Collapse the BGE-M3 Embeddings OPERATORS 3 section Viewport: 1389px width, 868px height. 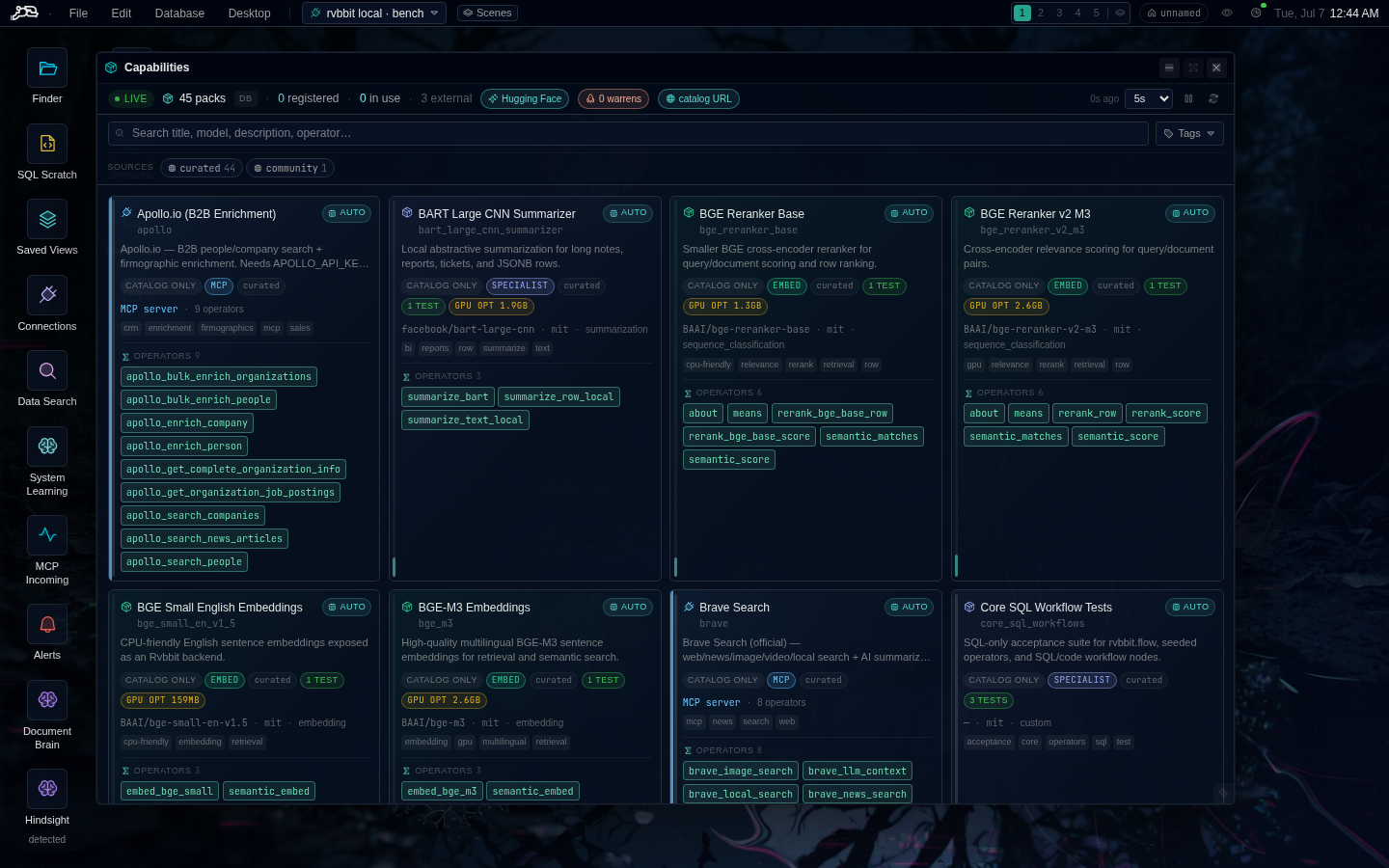point(442,771)
